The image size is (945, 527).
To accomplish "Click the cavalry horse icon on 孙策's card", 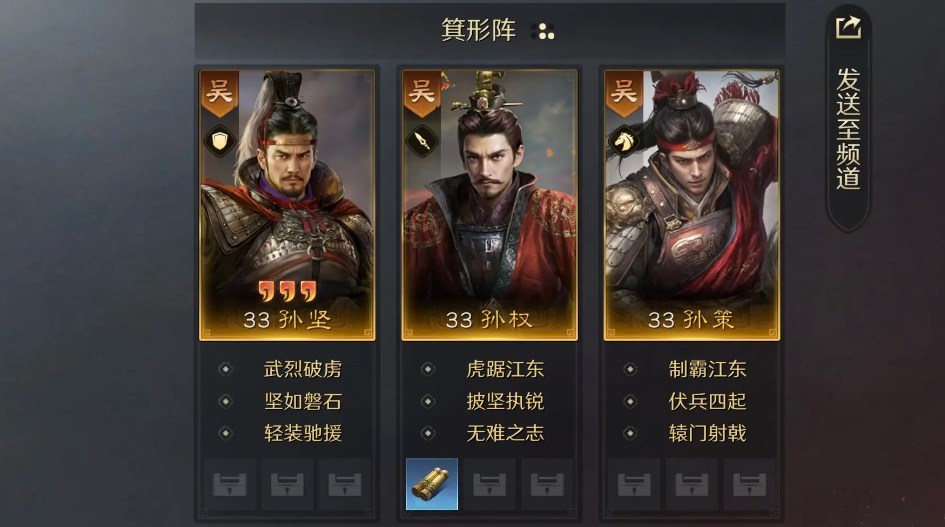I will [x=624, y=141].
